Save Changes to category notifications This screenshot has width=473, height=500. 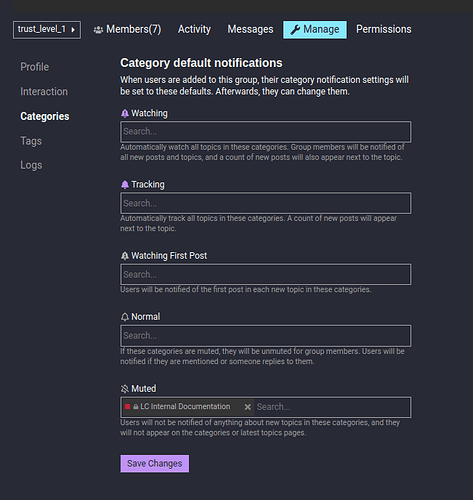[155, 464]
